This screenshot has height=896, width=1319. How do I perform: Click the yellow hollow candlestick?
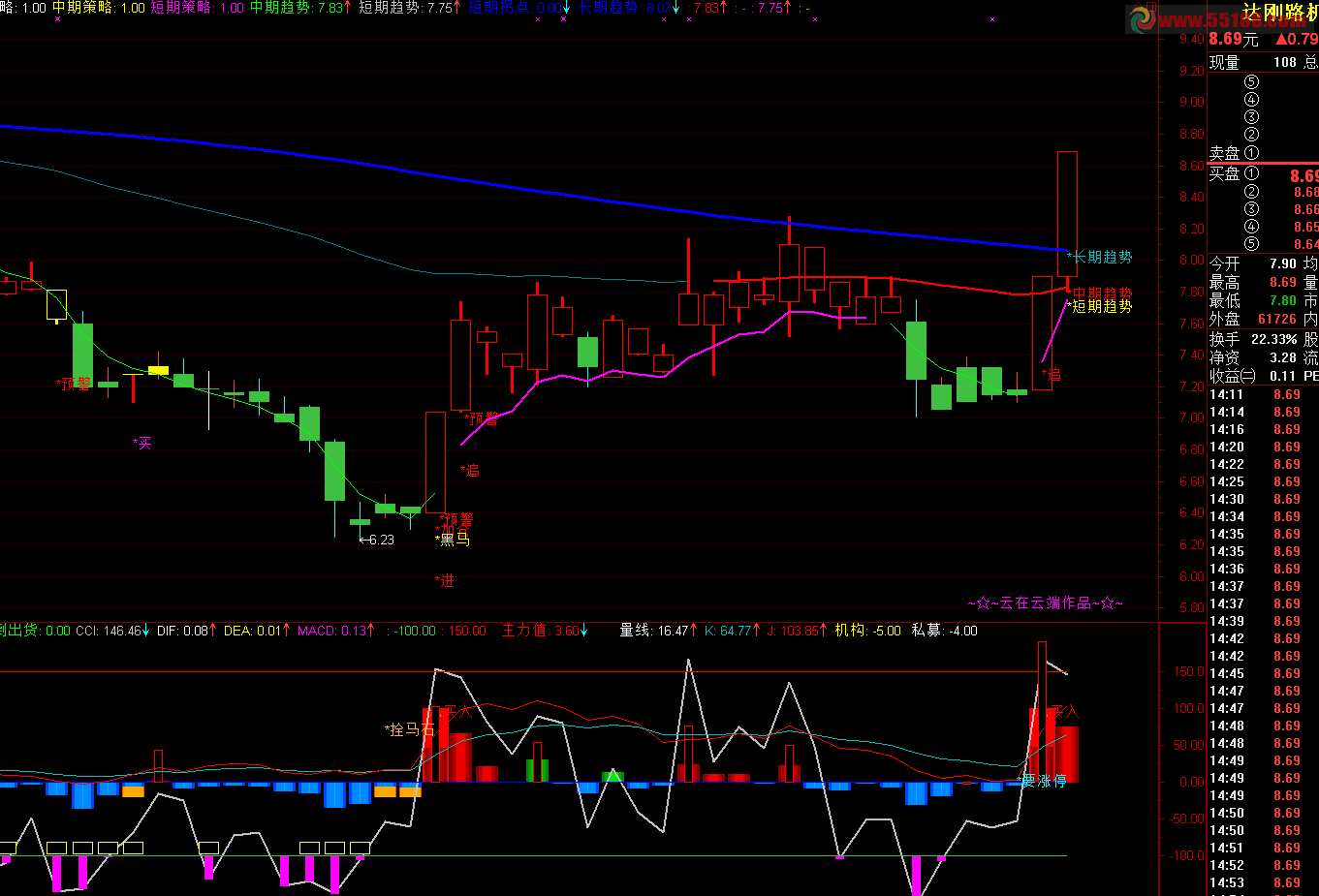pyautogui.click(x=56, y=304)
